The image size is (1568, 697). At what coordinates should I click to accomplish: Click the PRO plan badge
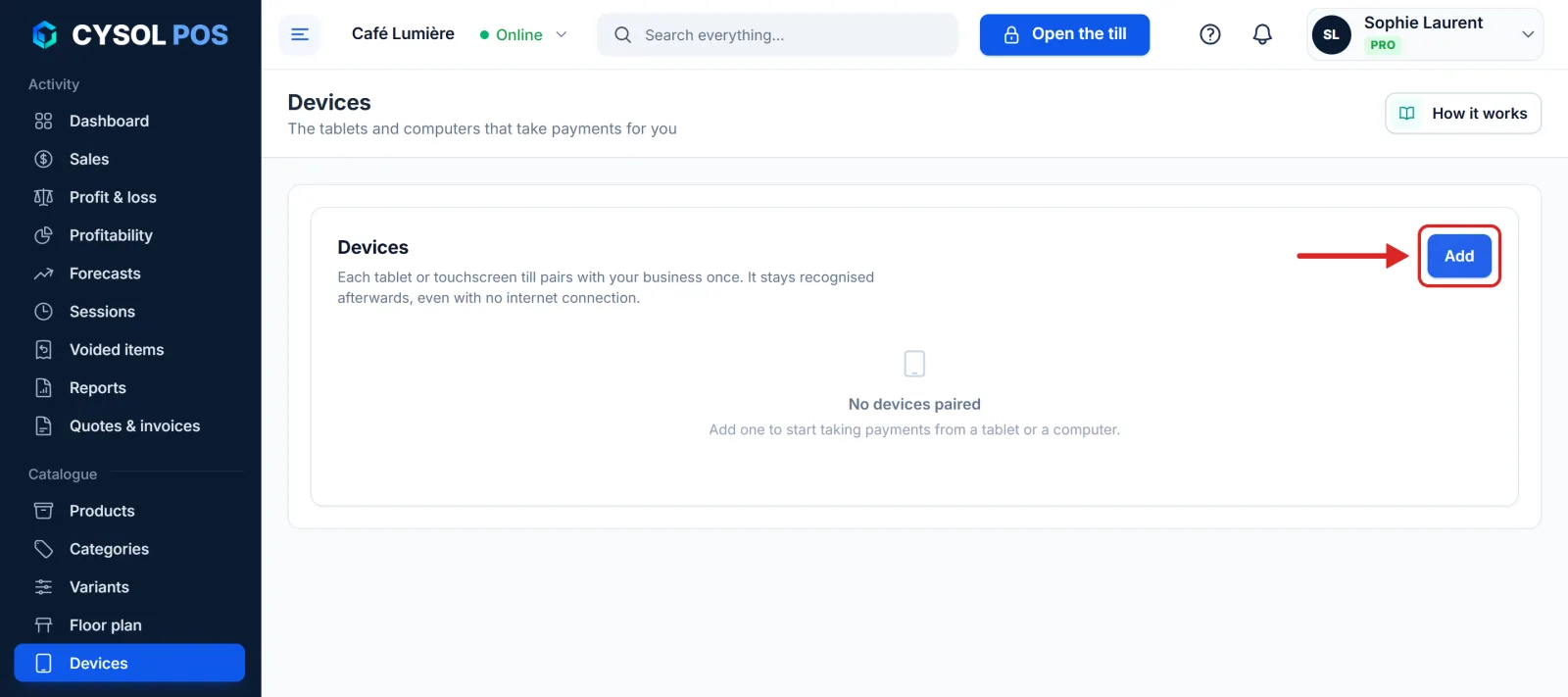[1383, 45]
